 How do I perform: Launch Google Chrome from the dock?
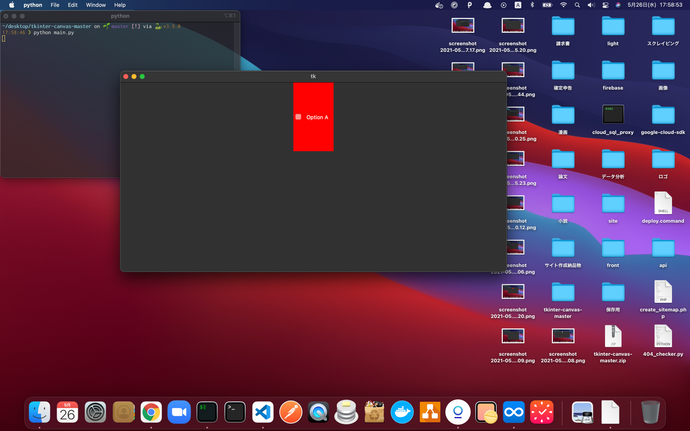point(151,413)
